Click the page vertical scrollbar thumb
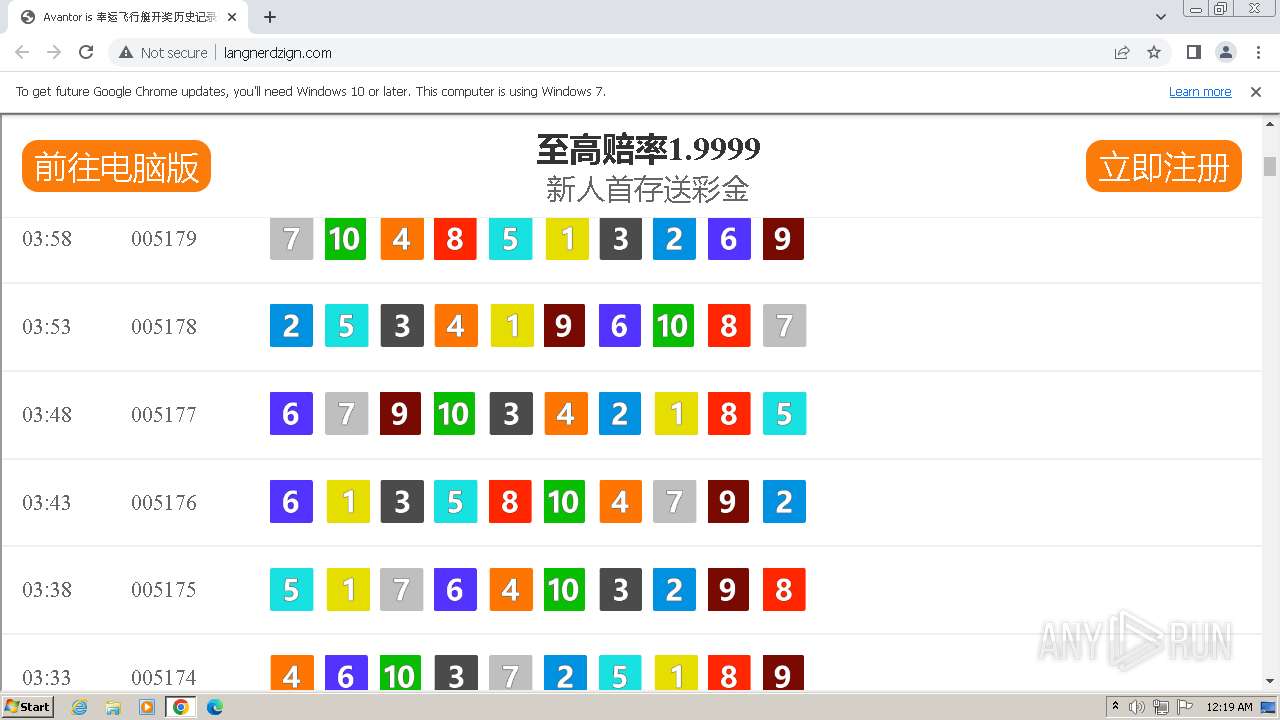 pyautogui.click(x=1270, y=166)
